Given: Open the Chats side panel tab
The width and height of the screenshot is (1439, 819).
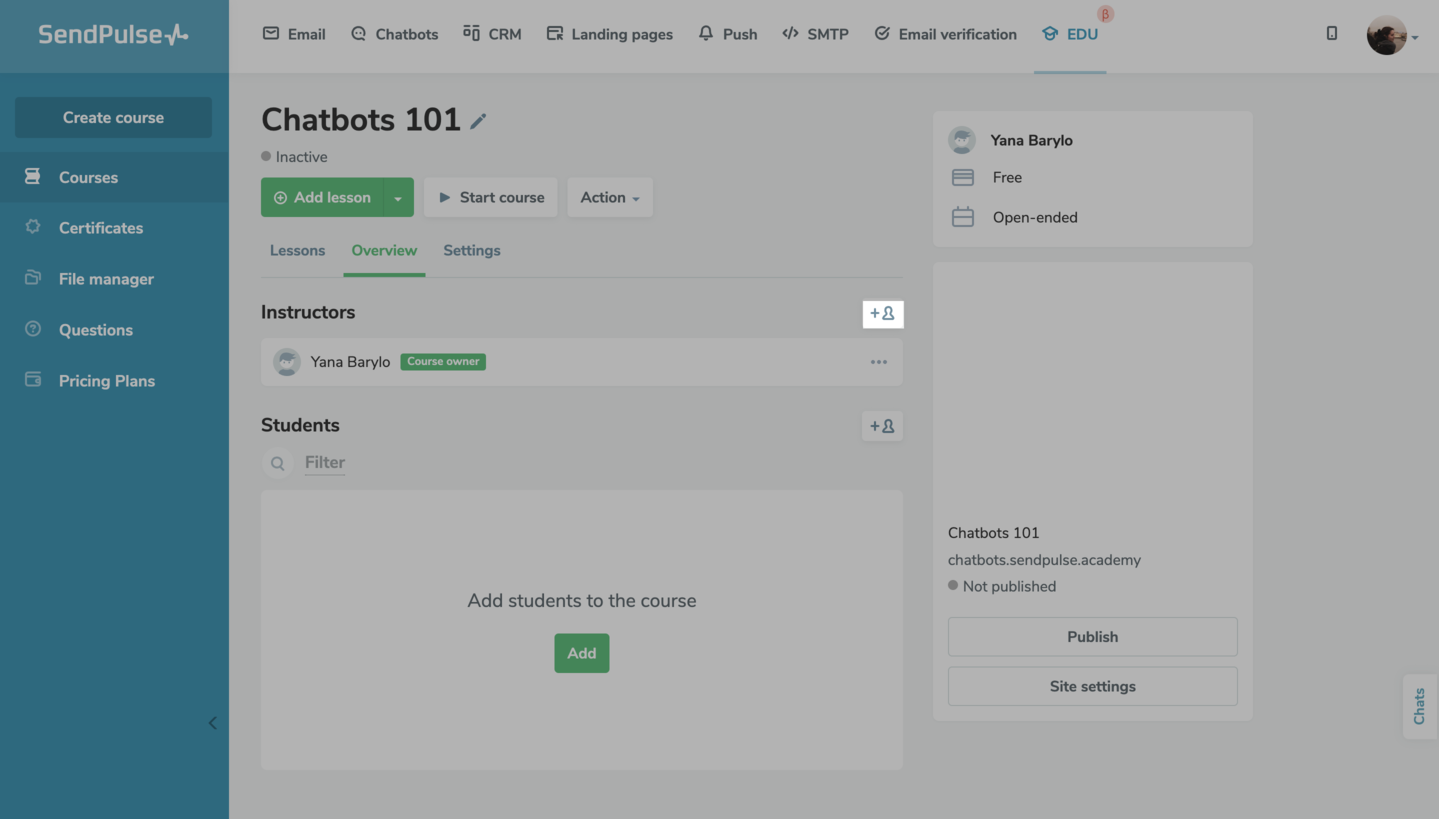Looking at the screenshot, I should point(1419,706).
